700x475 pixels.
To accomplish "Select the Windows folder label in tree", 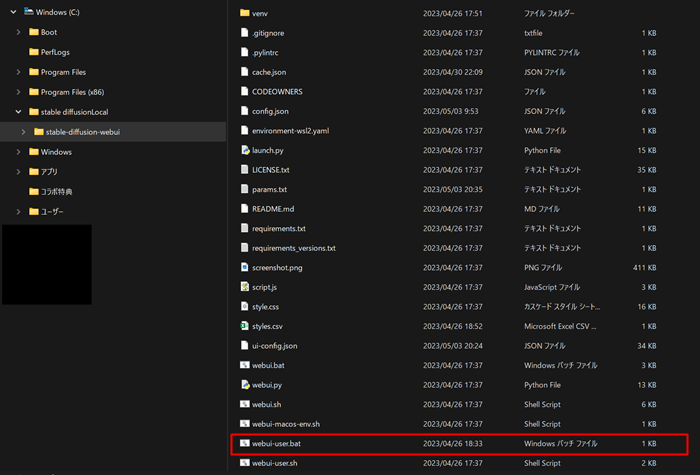I will pyautogui.click(x=56, y=152).
